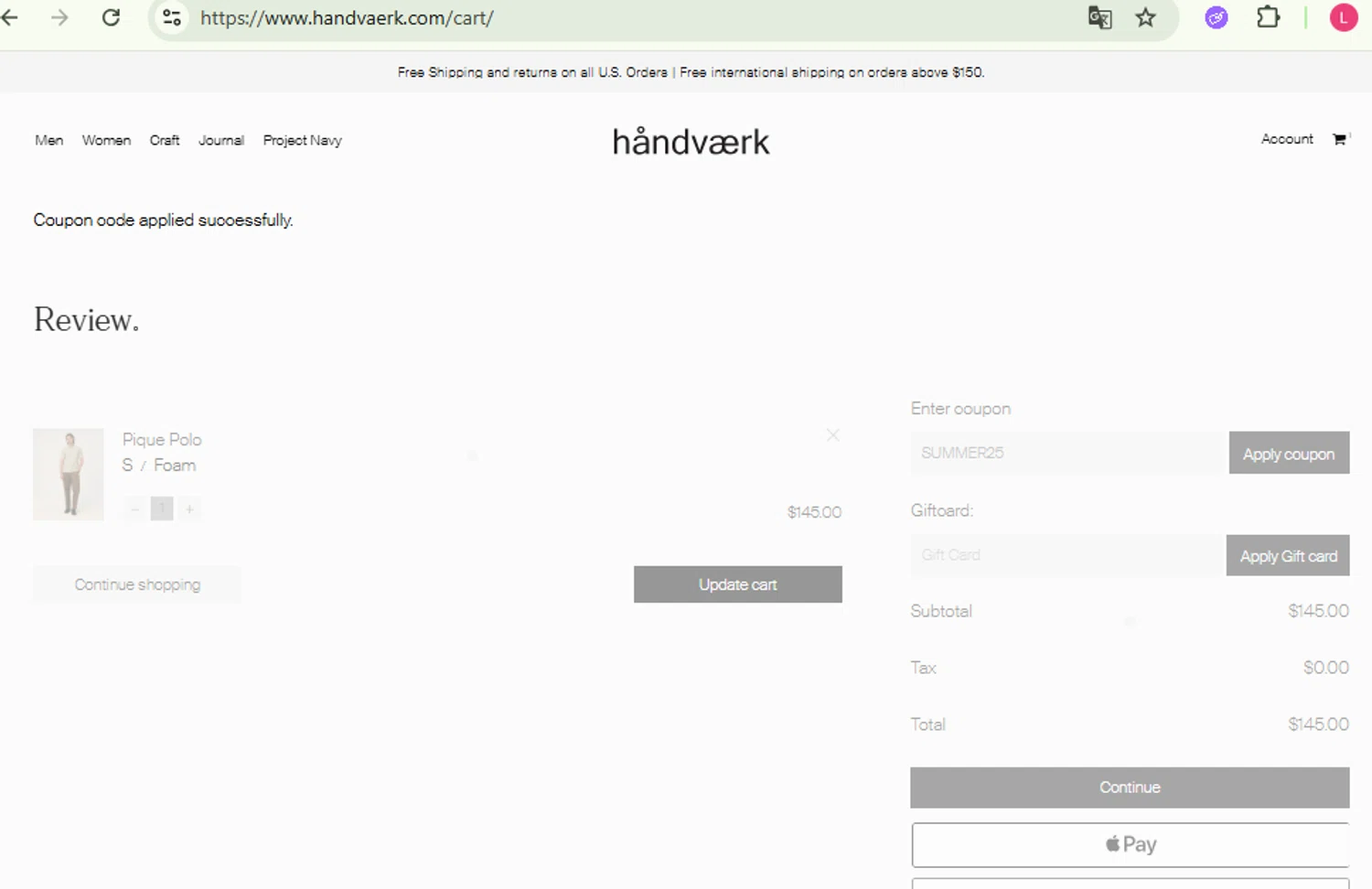Select the Subtotal amount $145.00
The height and width of the screenshot is (889, 1372).
[x=1318, y=611]
